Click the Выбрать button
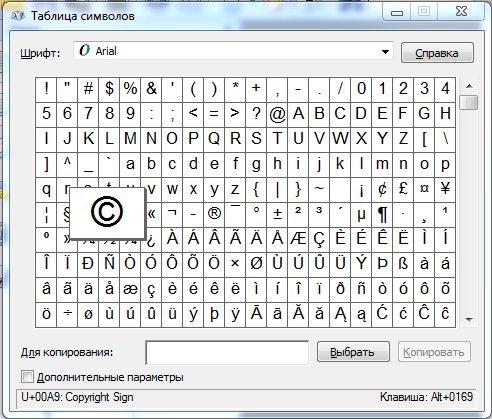This screenshot has height=419, width=492. tap(353, 352)
